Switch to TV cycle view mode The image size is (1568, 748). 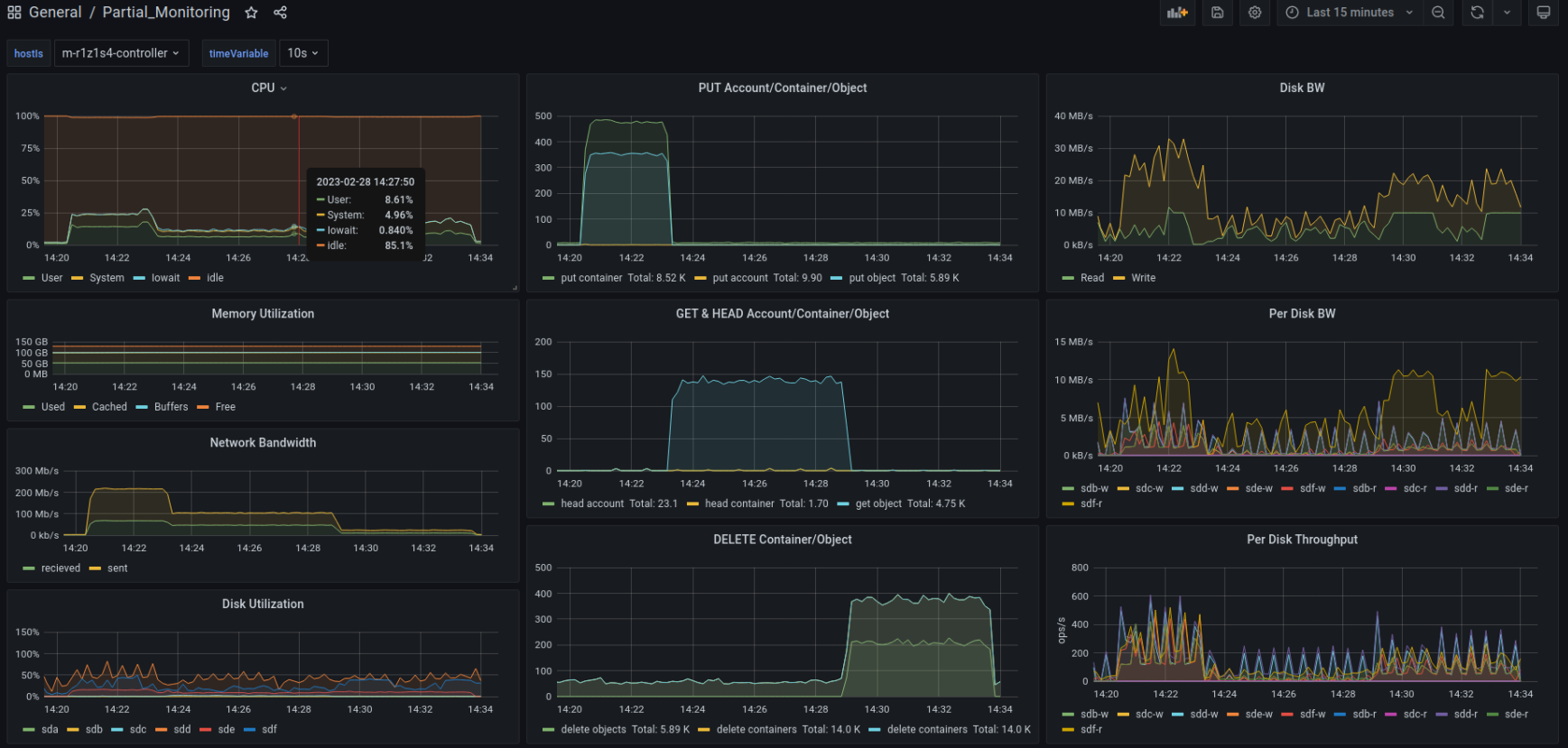pos(1544,13)
